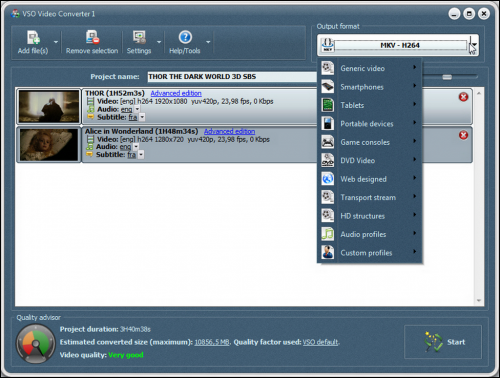Screen dimensions: 500x378
Task: Open Alice in Wonderland audio track dropdown
Action: click(x=136, y=147)
